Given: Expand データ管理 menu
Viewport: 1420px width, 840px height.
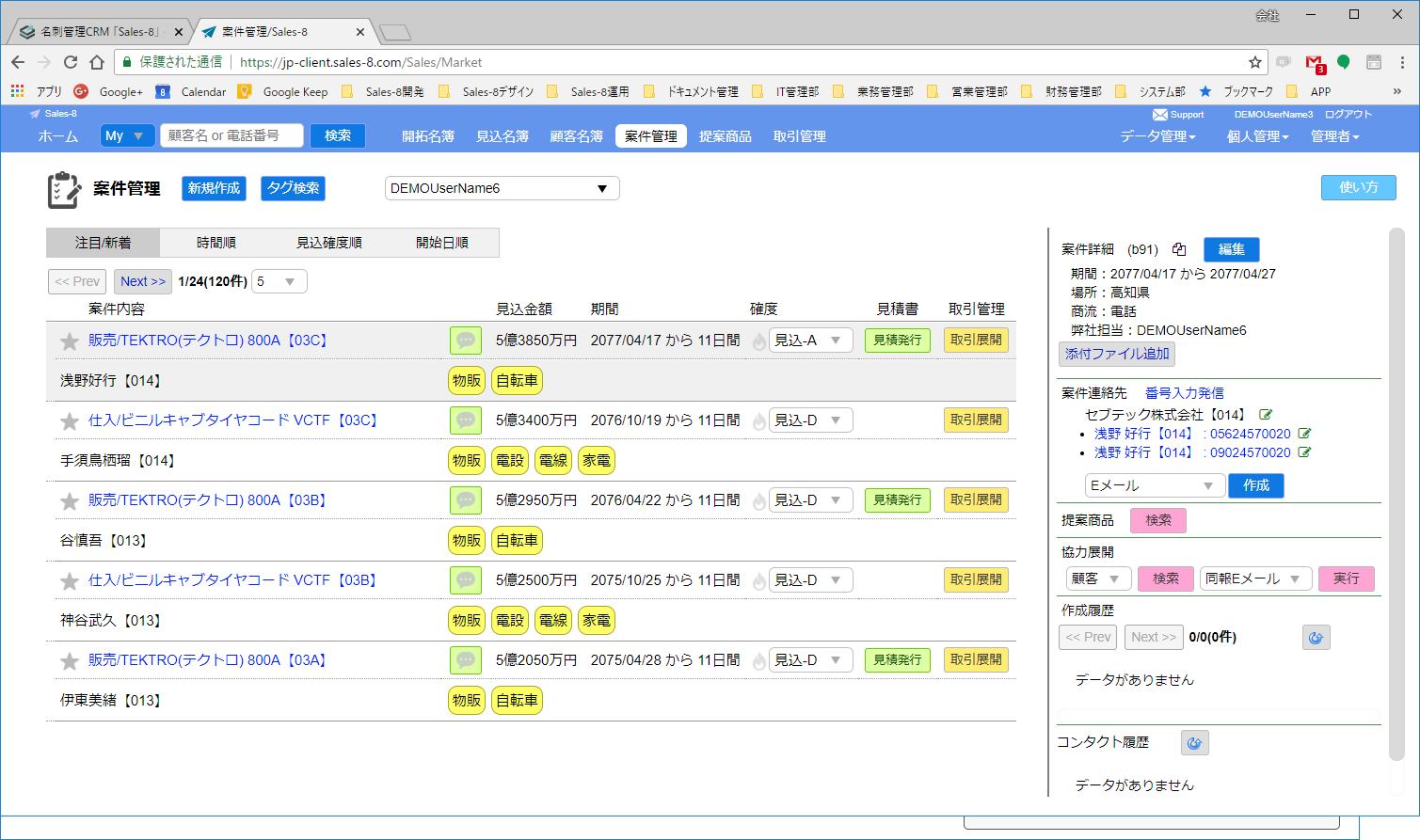Looking at the screenshot, I should pyautogui.click(x=1157, y=136).
